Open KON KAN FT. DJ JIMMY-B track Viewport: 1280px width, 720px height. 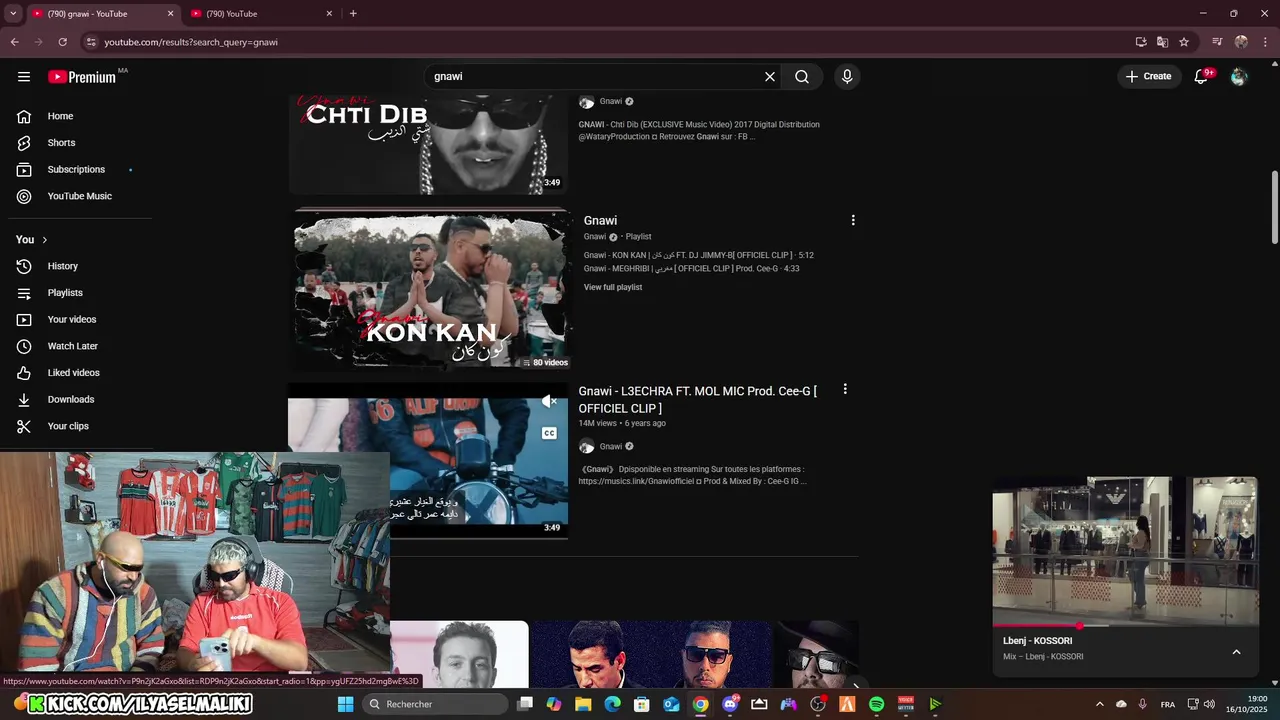pyautogui.click(x=698, y=255)
